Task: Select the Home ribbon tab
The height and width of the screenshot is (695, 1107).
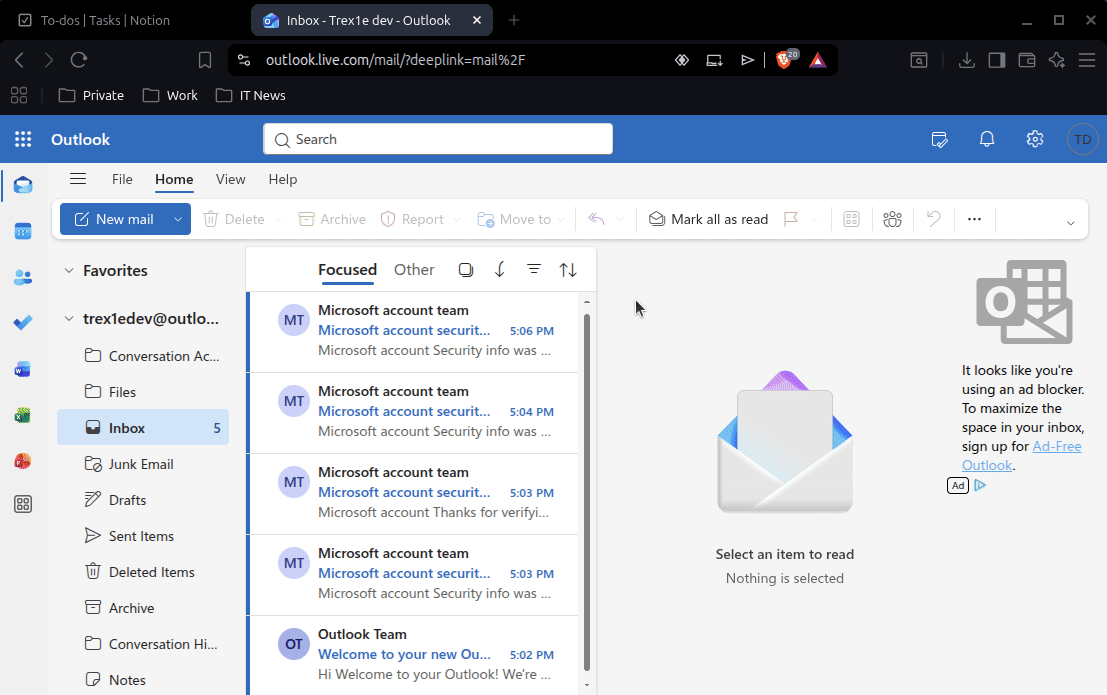Action: 174,179
